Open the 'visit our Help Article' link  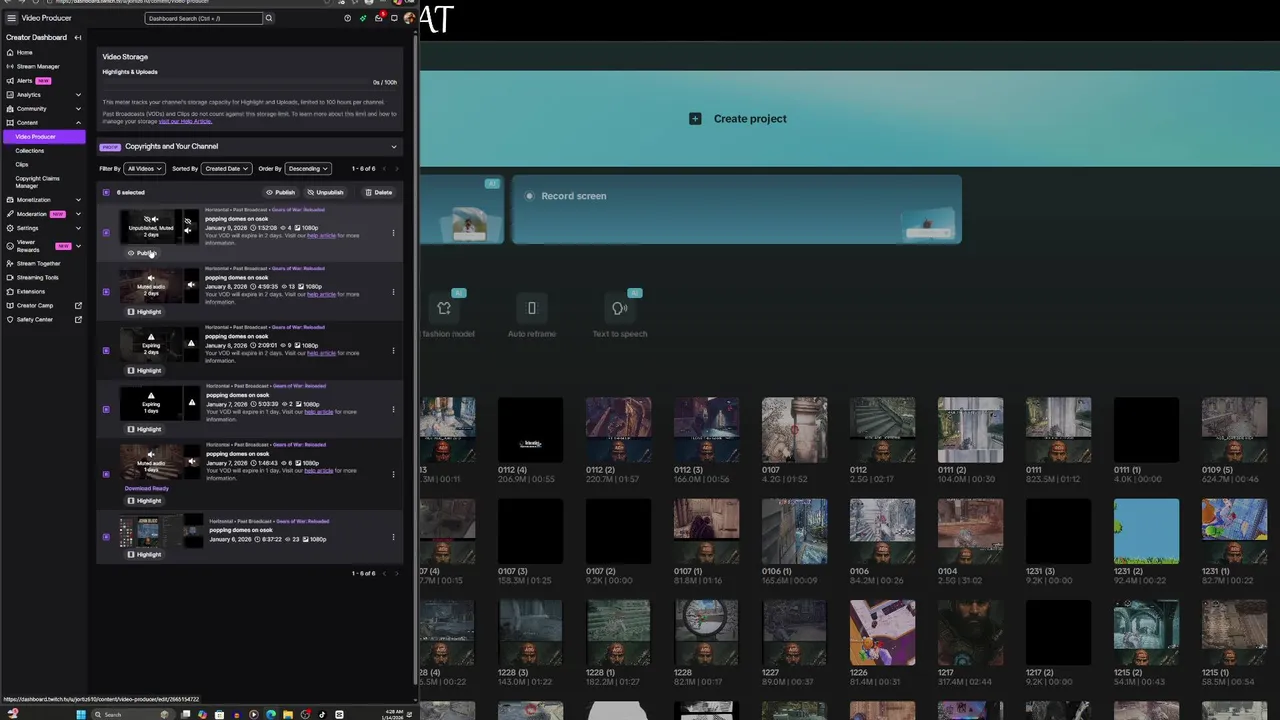point(185,121)
